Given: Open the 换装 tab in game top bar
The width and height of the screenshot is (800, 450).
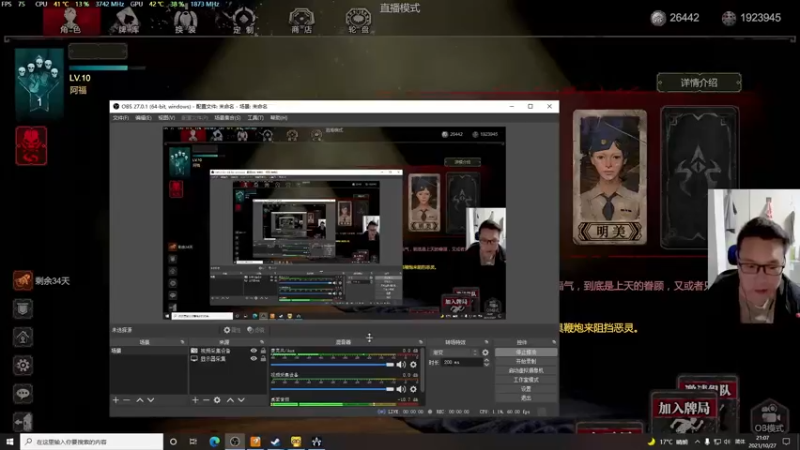Looking at the screenshot, I should (x=185, y=21).
